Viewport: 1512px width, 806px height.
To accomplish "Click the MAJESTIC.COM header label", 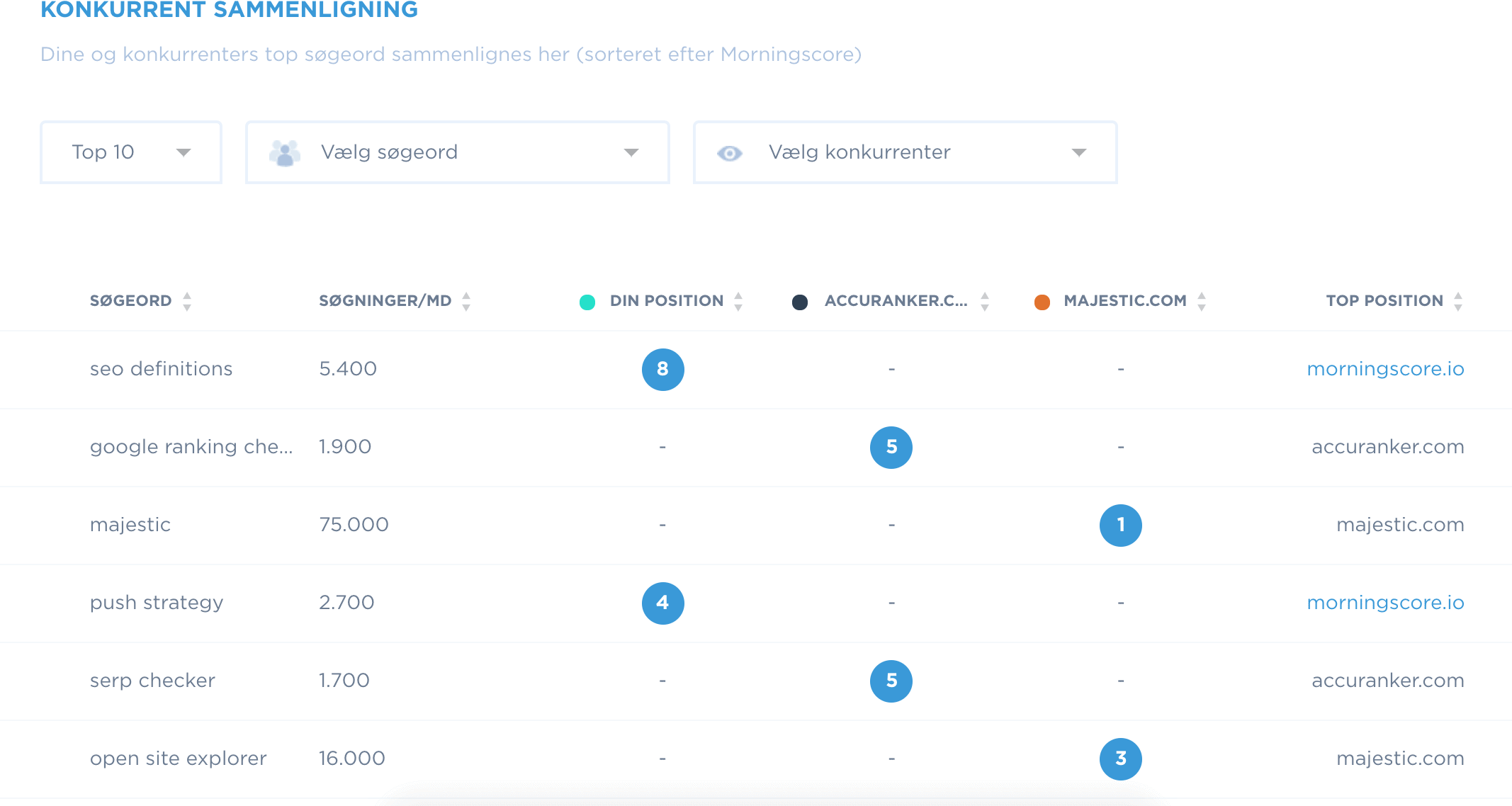I will 1125,301.
